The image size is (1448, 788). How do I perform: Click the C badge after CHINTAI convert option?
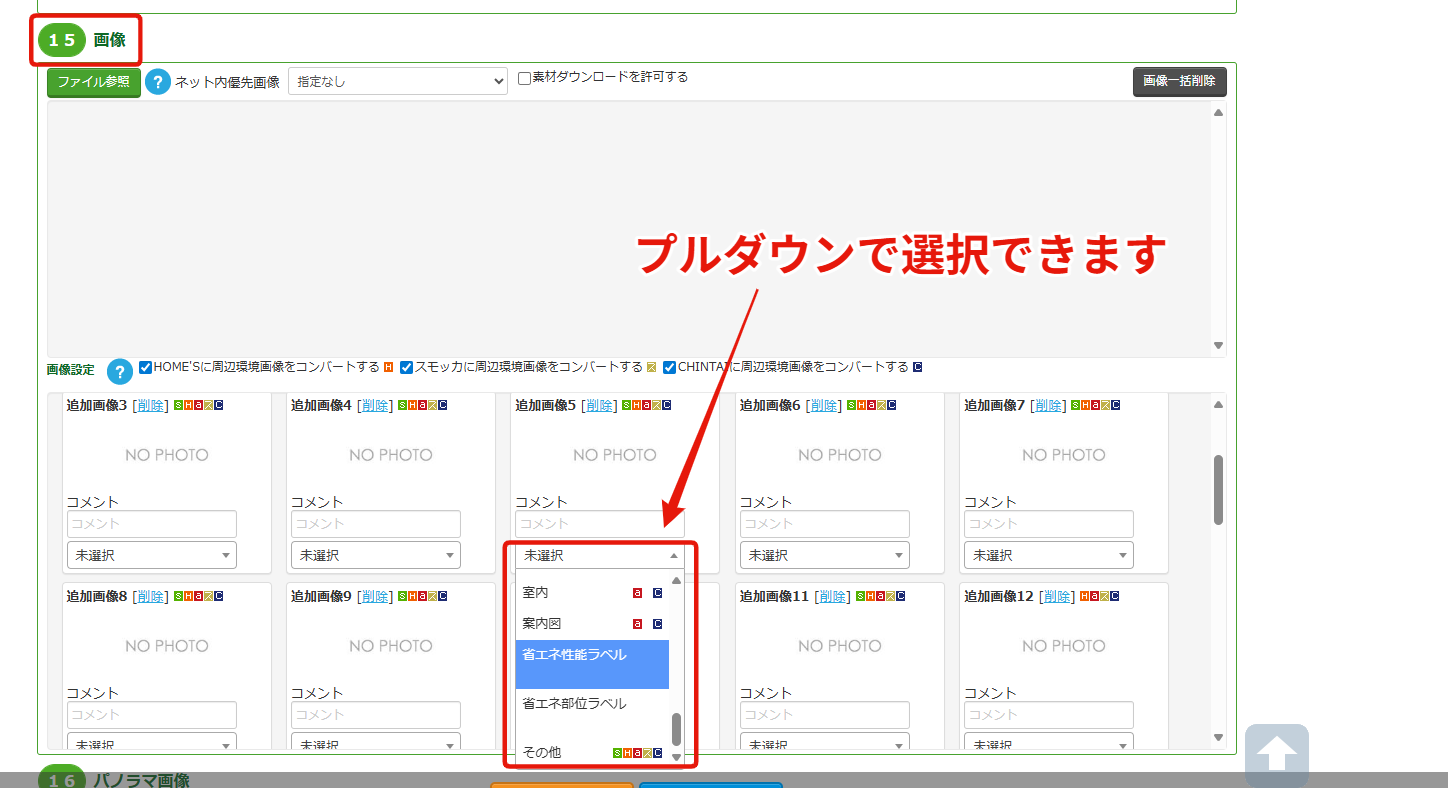pyautogui.click(x=917, y=367)
